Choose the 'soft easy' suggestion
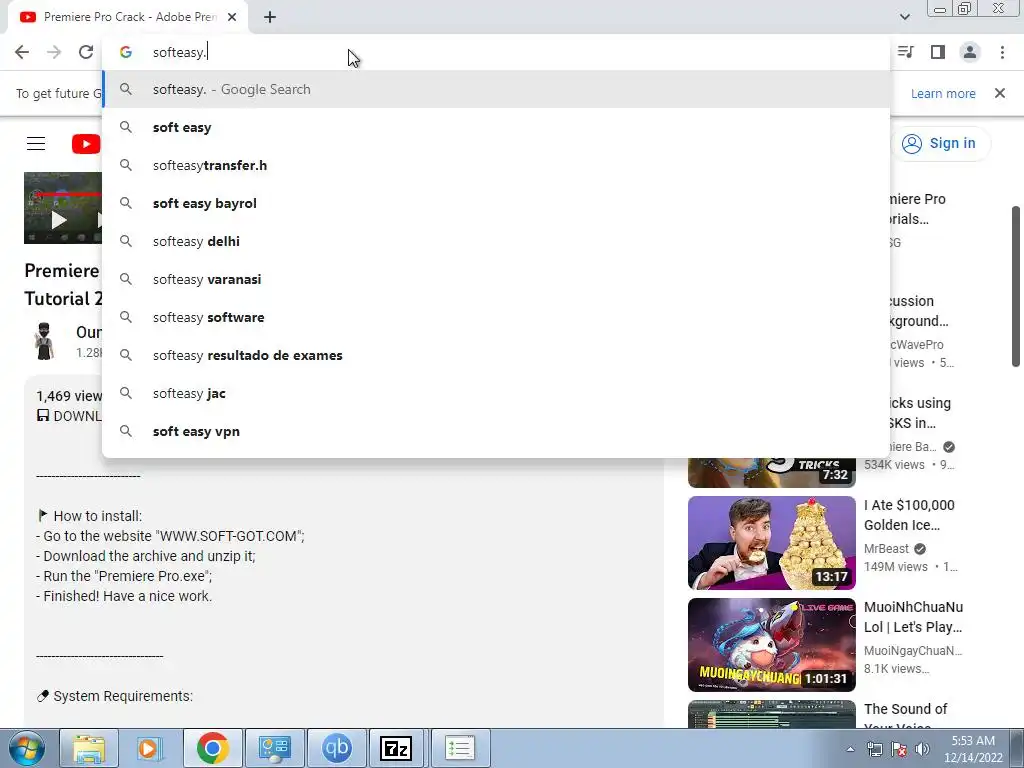 (x=496, y=127)
